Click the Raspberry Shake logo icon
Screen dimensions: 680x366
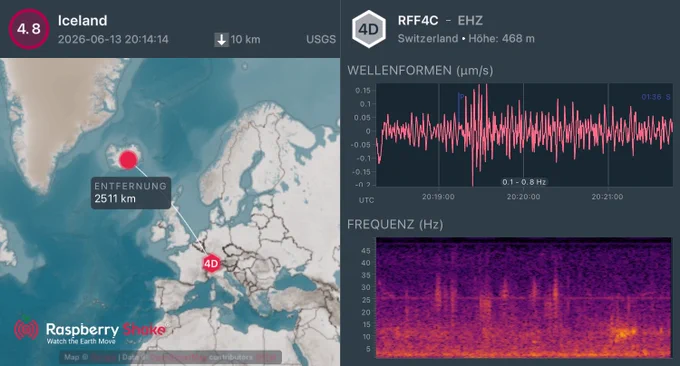click(26, 330)
